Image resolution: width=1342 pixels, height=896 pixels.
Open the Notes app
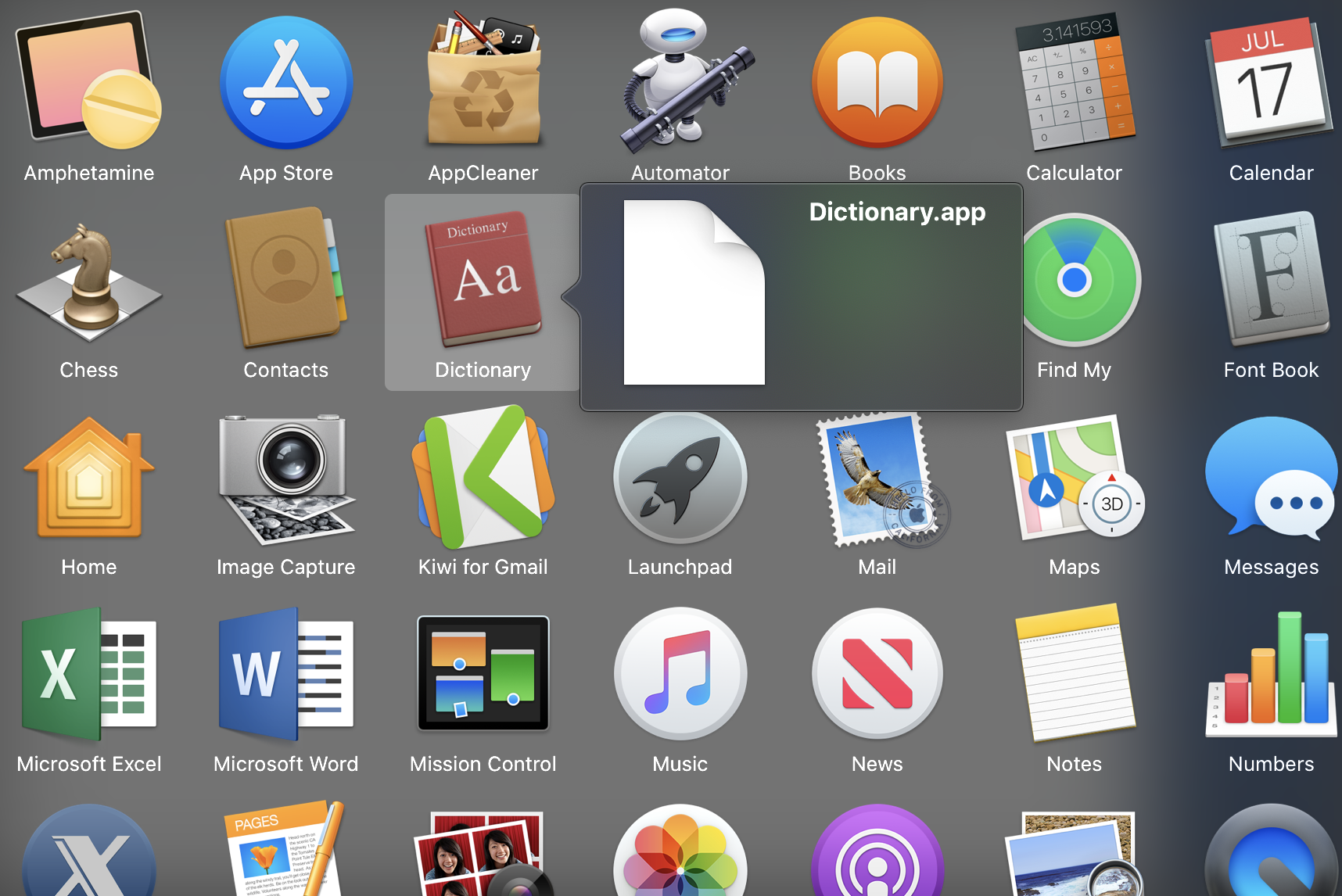click(x=1075, y=672)
